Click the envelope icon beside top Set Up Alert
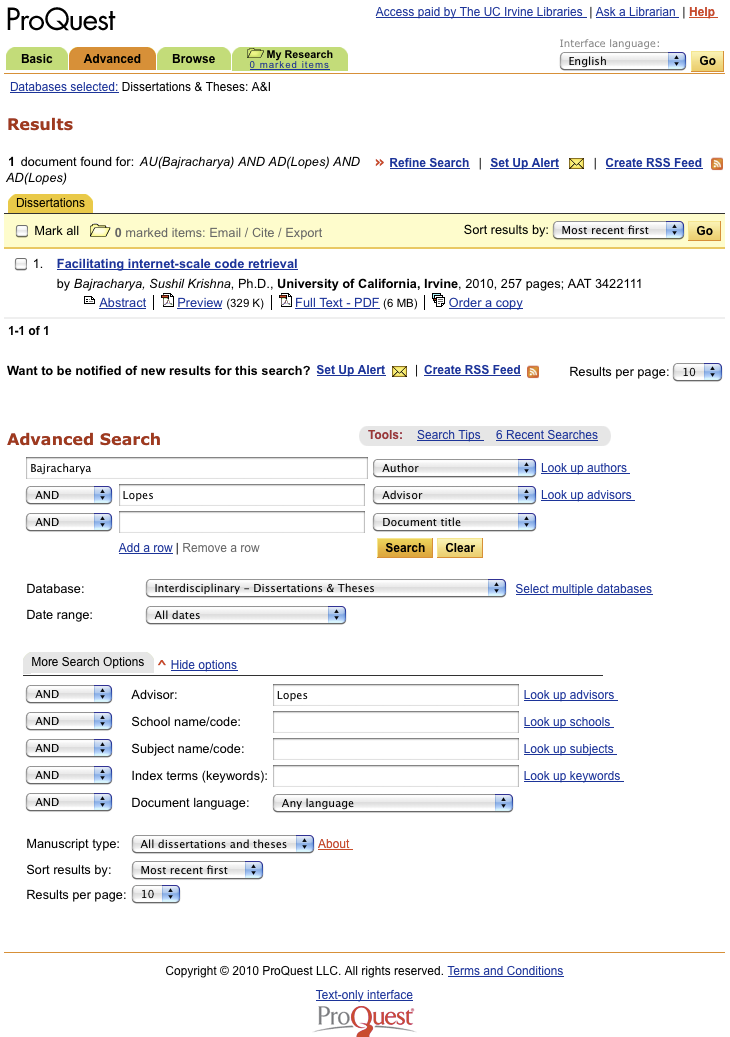Viewport: 730px width, 1037px height. pyautogui.click(x=577, y=163)
